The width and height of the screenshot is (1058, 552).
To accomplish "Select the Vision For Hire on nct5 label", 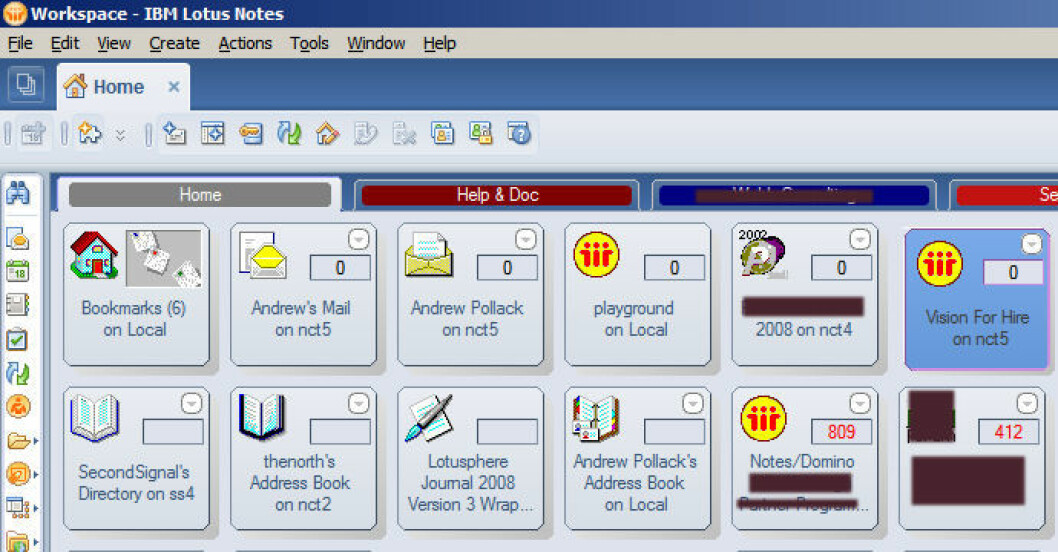I will (978, 328).
